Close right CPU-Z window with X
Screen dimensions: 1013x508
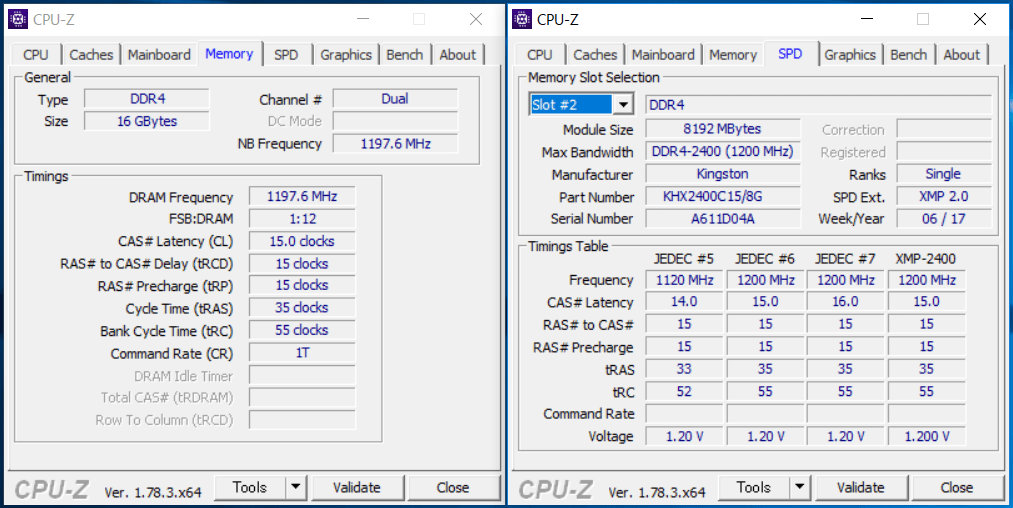tap(980, 19)
